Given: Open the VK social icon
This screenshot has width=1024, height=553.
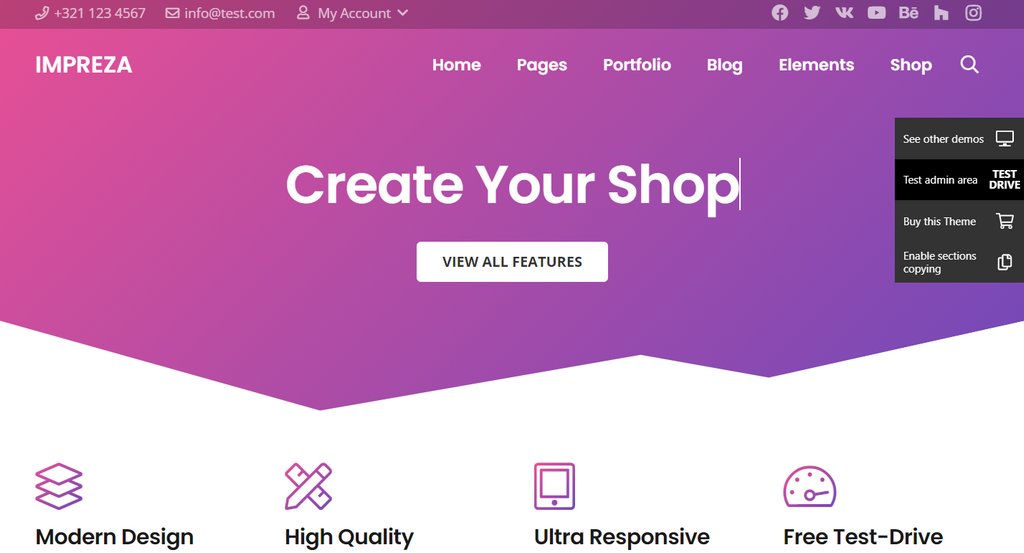Looking at the screenshot, I should coord(844,13).
